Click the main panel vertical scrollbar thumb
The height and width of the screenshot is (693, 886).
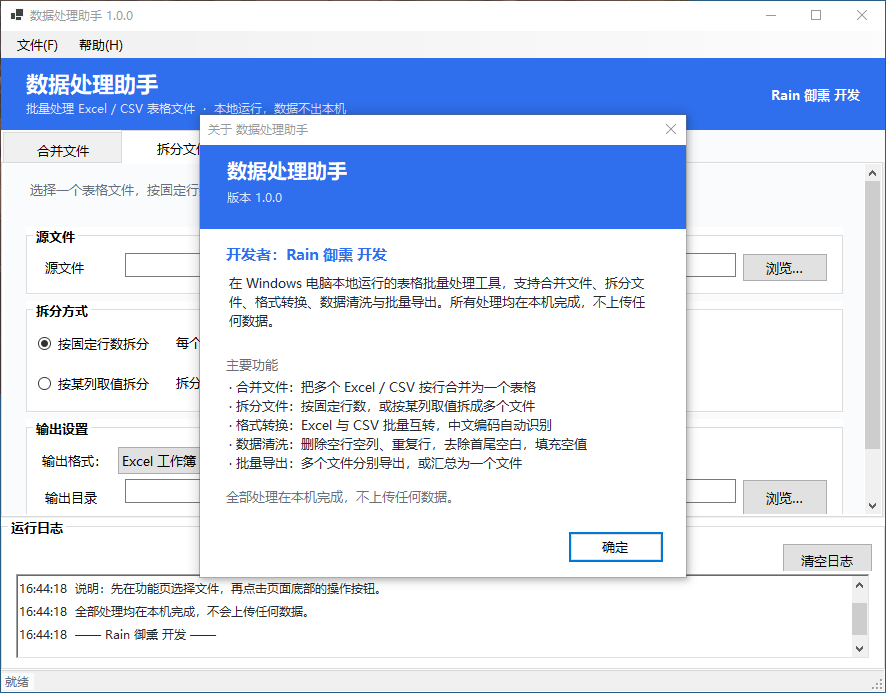pos(872,314)
